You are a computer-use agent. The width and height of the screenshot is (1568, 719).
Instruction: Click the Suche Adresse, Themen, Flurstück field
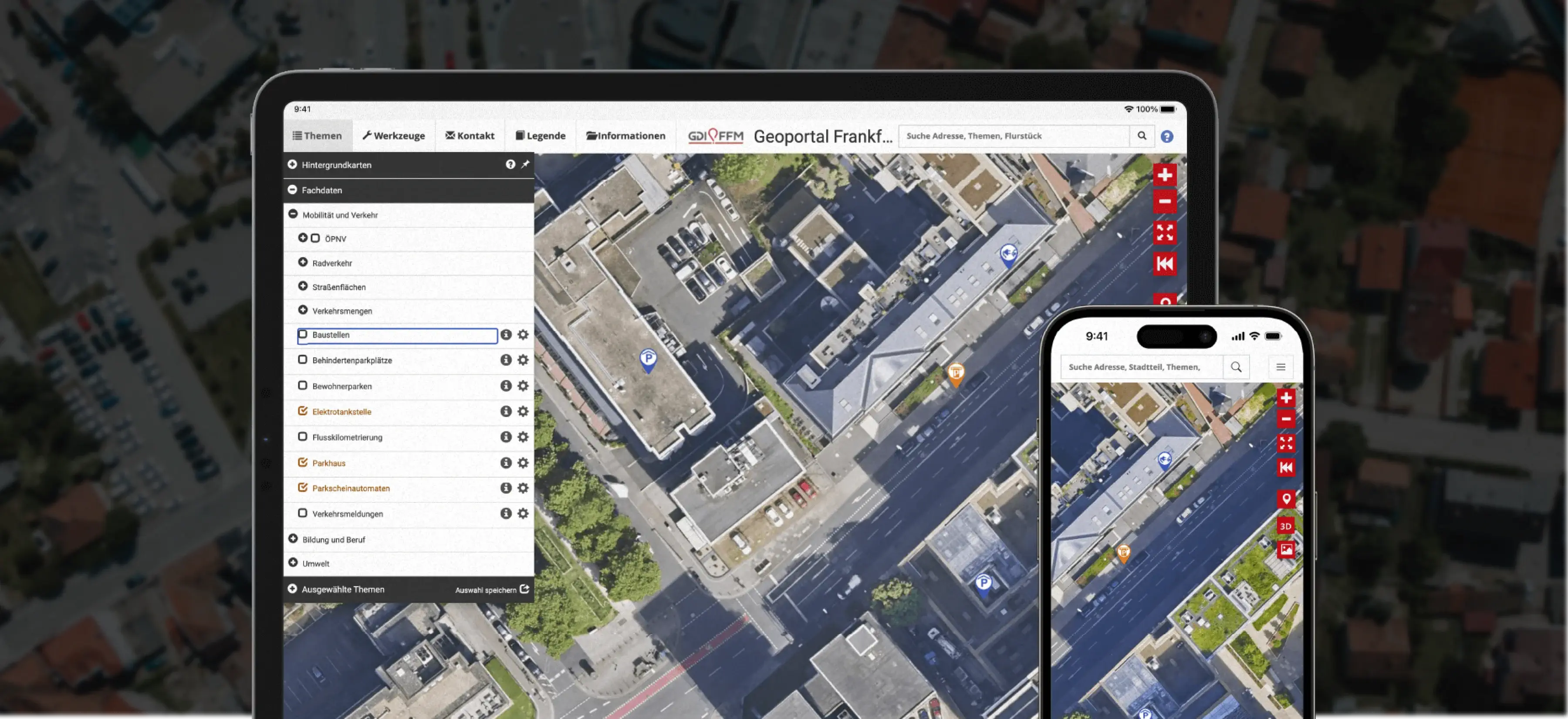1013,136
